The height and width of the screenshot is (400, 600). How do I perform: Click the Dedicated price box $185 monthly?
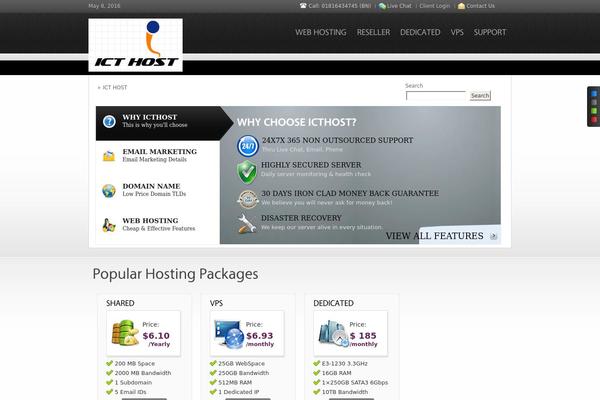351,333
